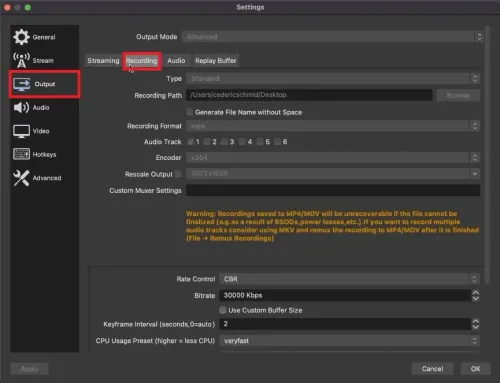Click the Apply button
Screen dimensions: 500x383
29,369
